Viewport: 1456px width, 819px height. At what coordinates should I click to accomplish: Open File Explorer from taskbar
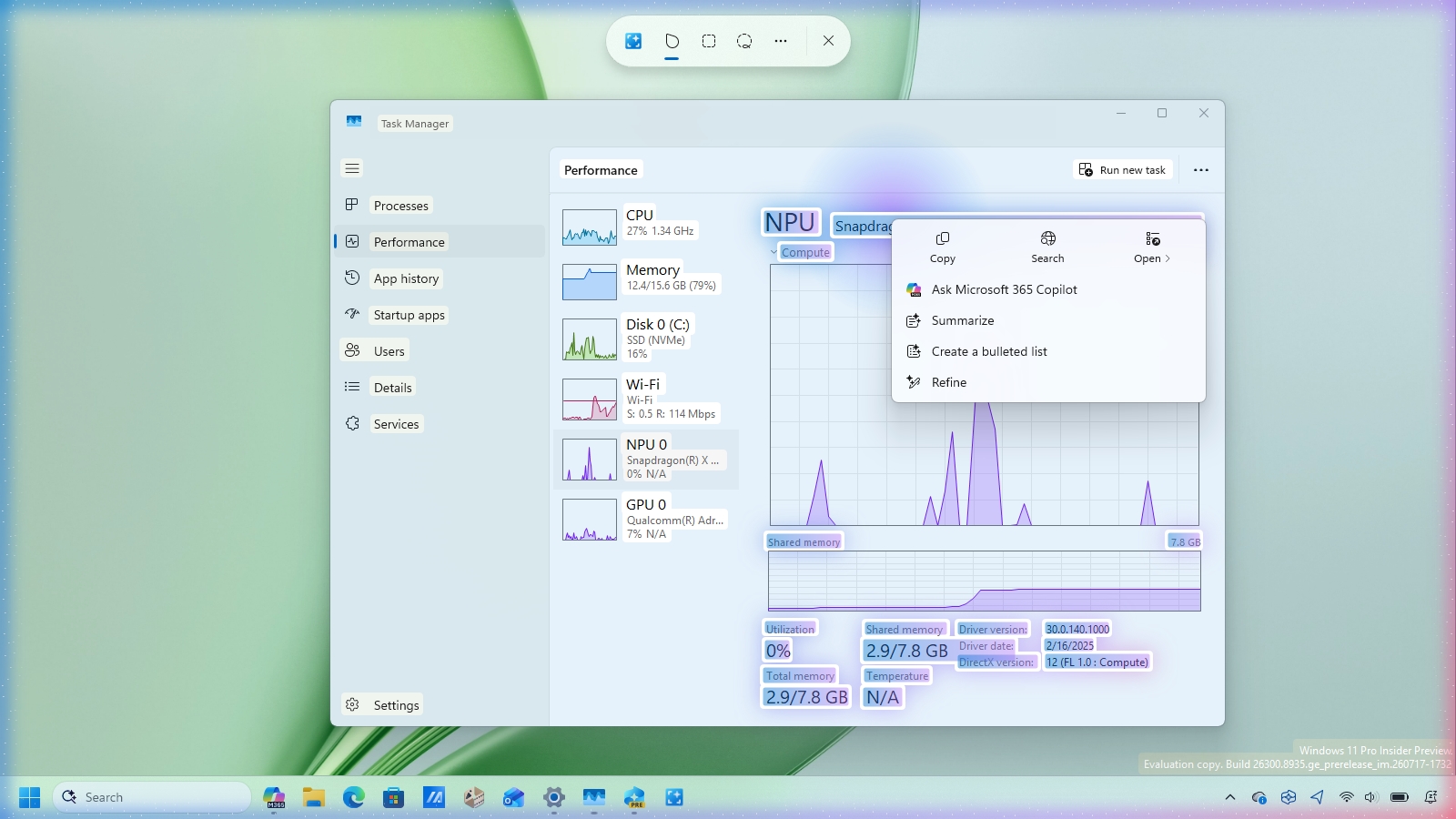pyautogui.click(x=314, y=797)
